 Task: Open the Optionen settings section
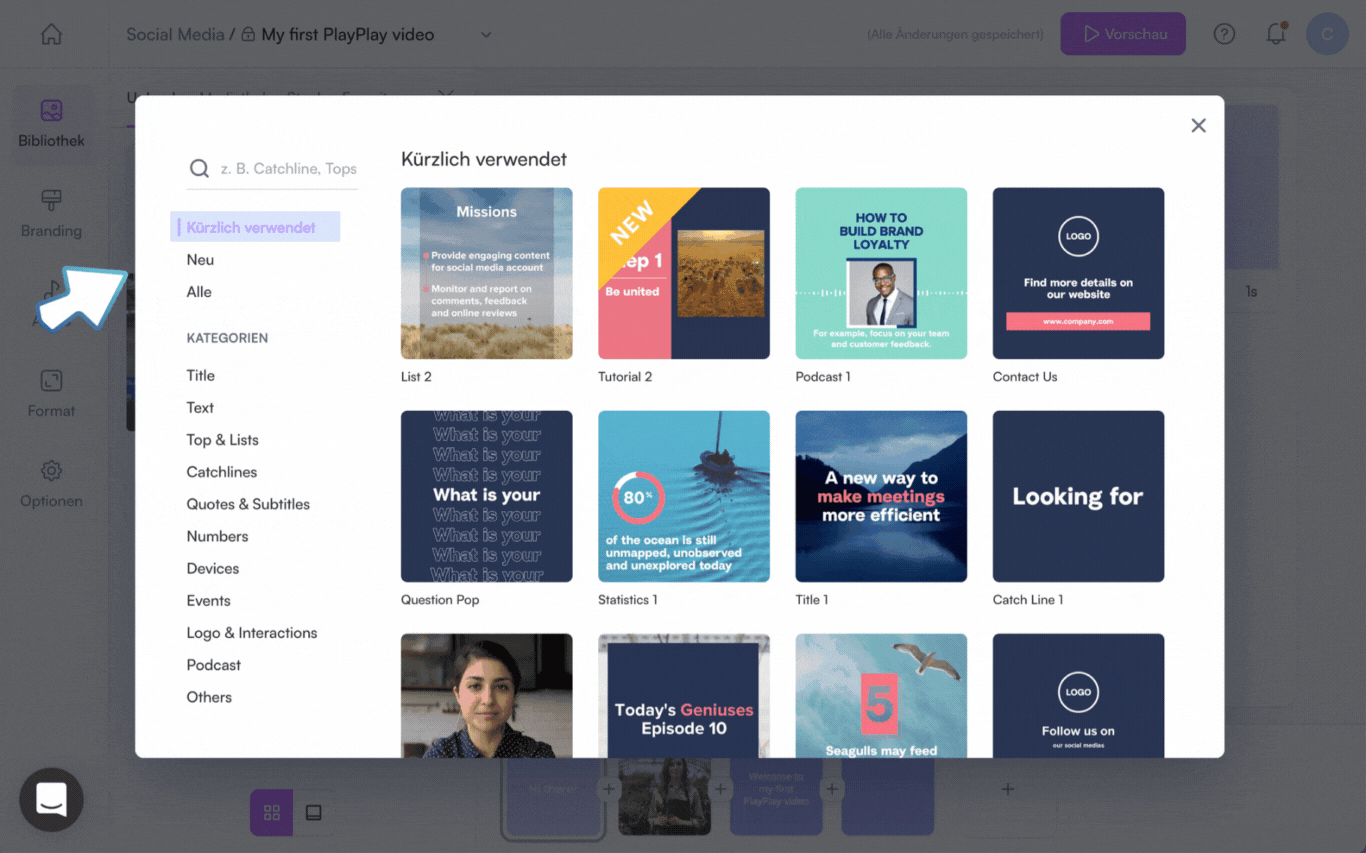pos(51,484)
